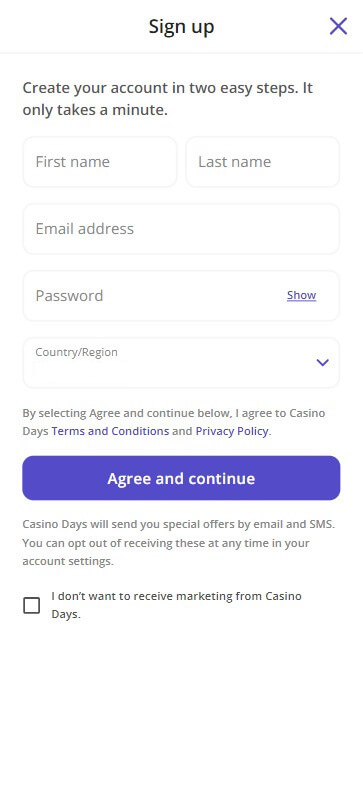Viewport: 363px width, 785px height.
Task: Tick the marketing opt-out checkbox
Action: point(32,605)
